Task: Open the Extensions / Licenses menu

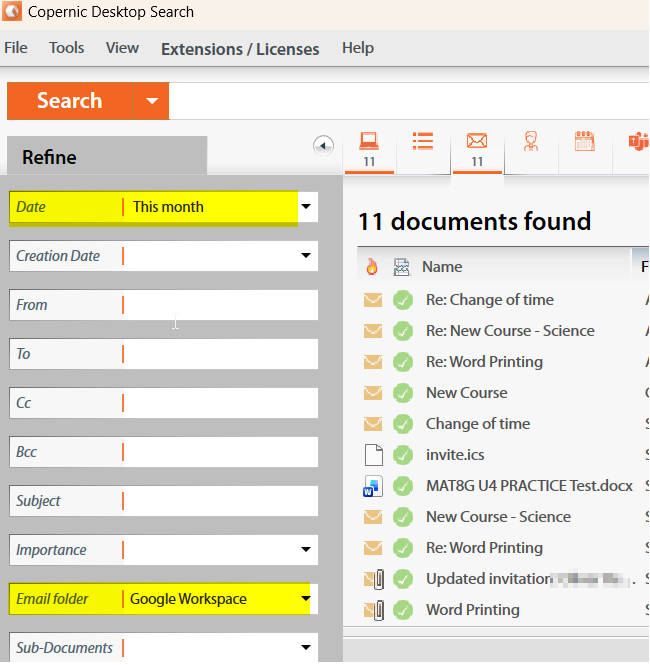Action: click(x=240, y=49)
